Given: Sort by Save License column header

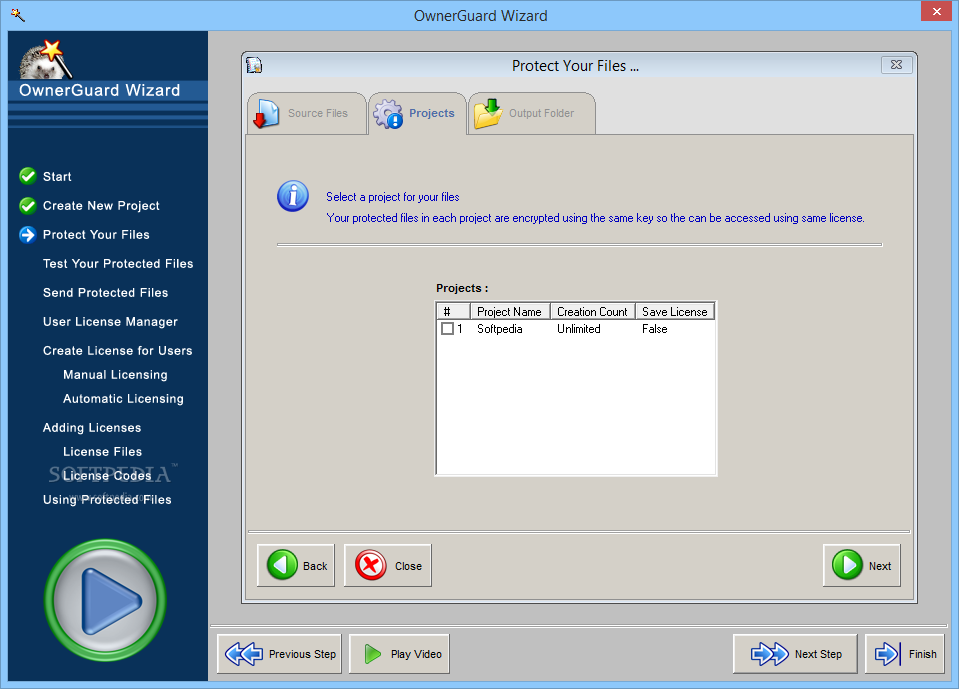Looking at the screenshot, I should click(x=675, y=312).
